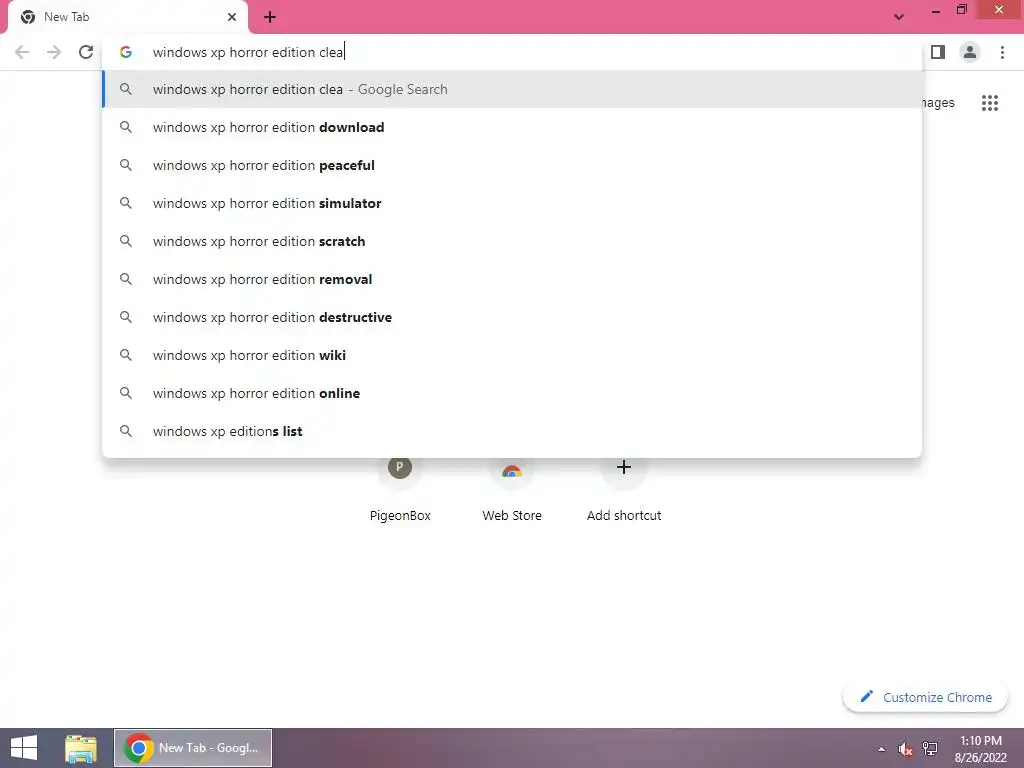Choose suggestion 'windows xp horror edition online'
1024x768 pixels.
tap(512, 393)
